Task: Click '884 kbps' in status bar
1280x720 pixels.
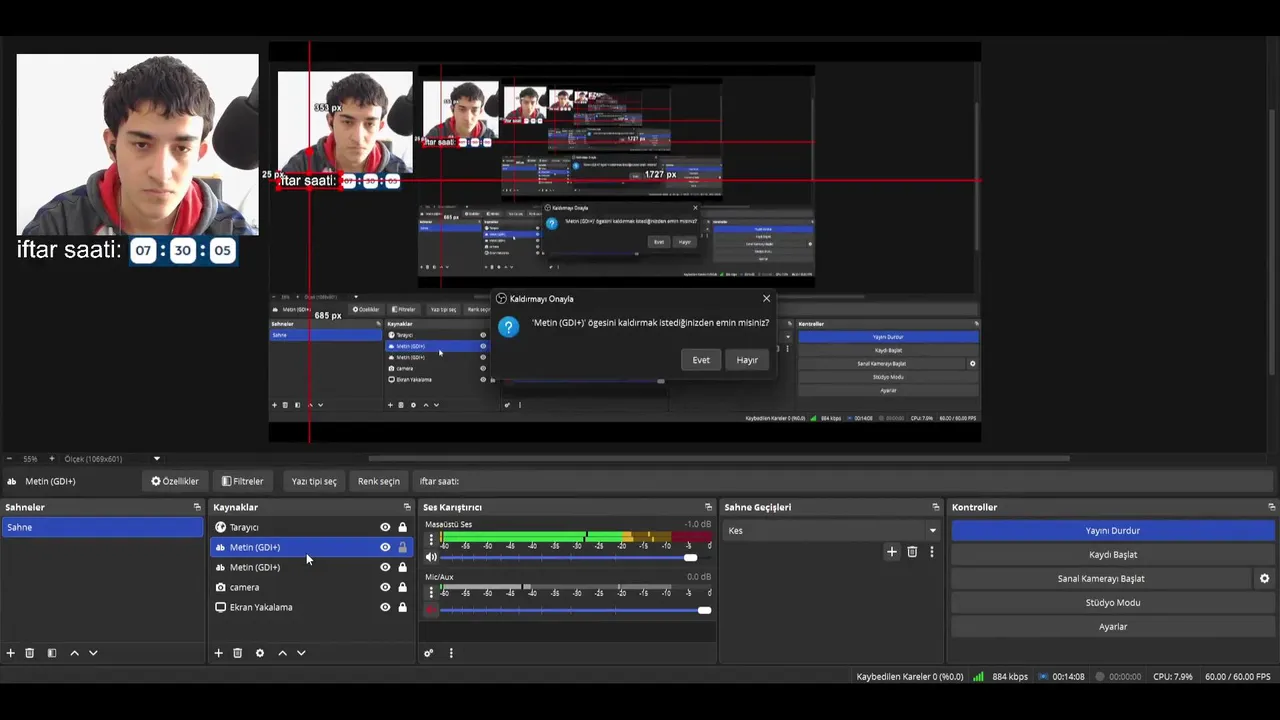Action: pyautogui.click(x=1010, y=676)
